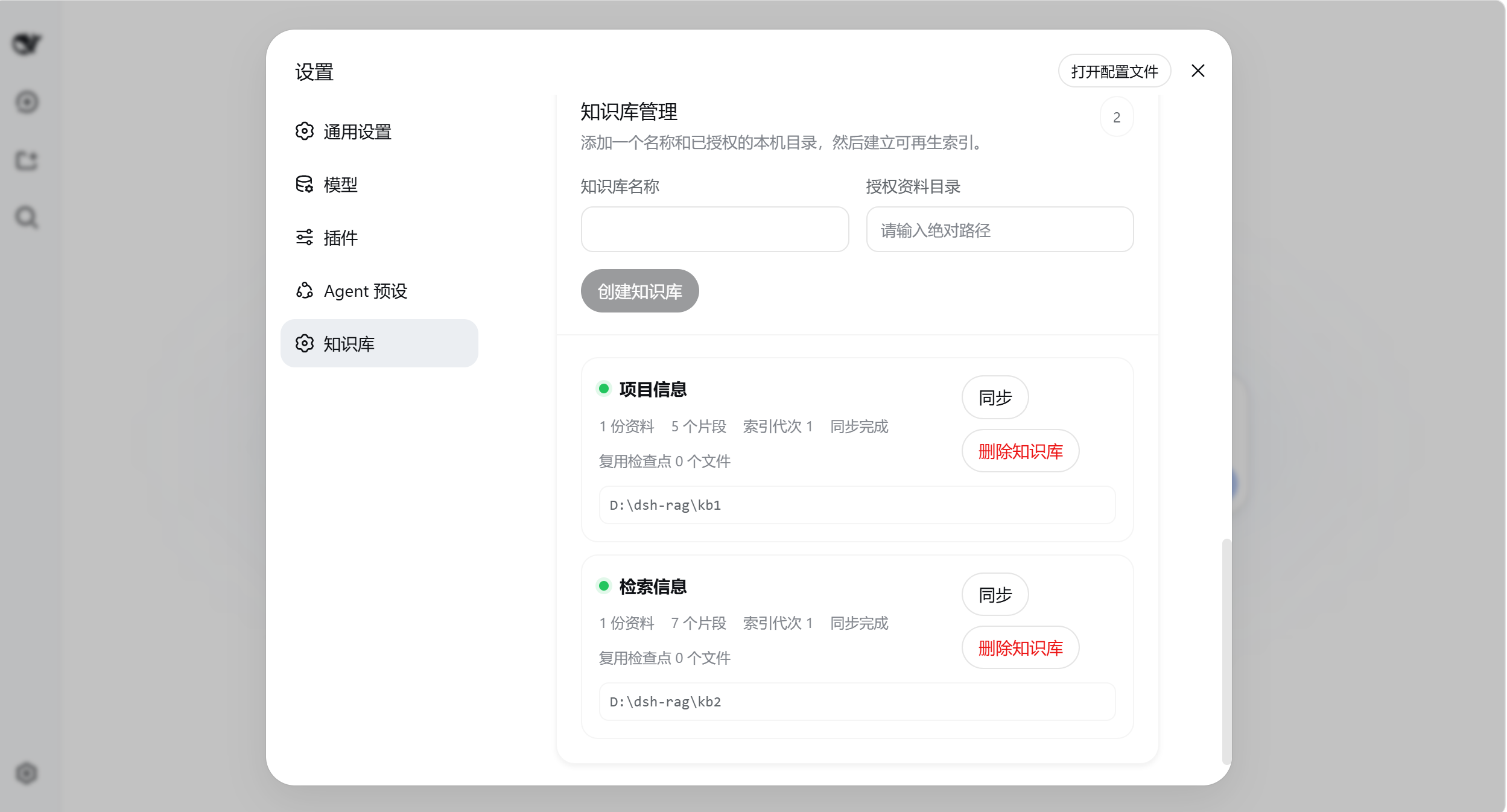Click the 7 个片段 text
1507x812 pixels.
(699, 623)
